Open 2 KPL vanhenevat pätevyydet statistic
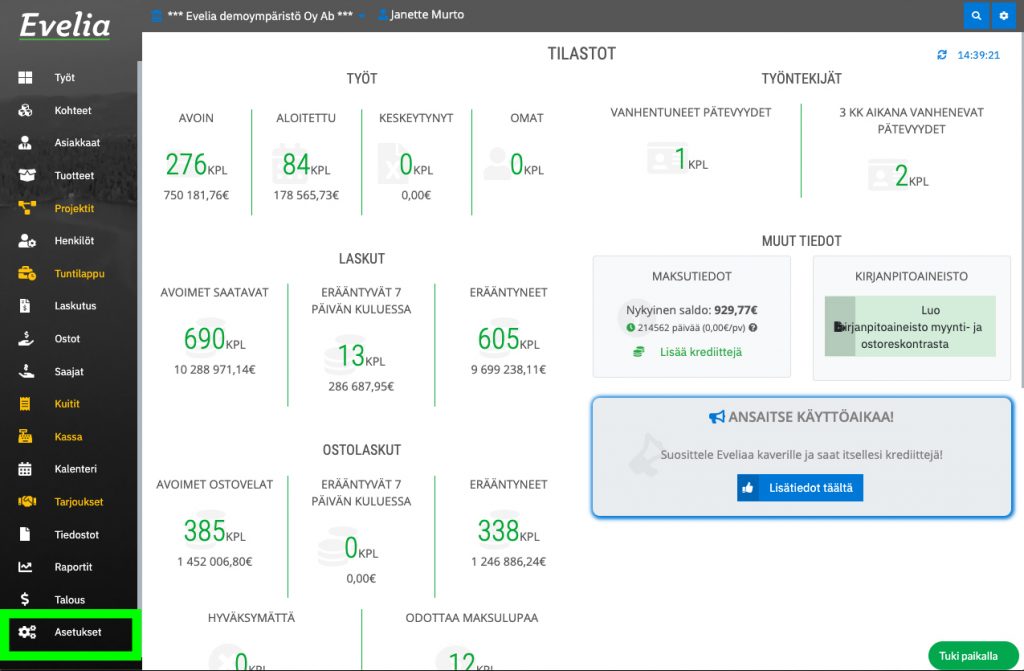 coord(911,176)
